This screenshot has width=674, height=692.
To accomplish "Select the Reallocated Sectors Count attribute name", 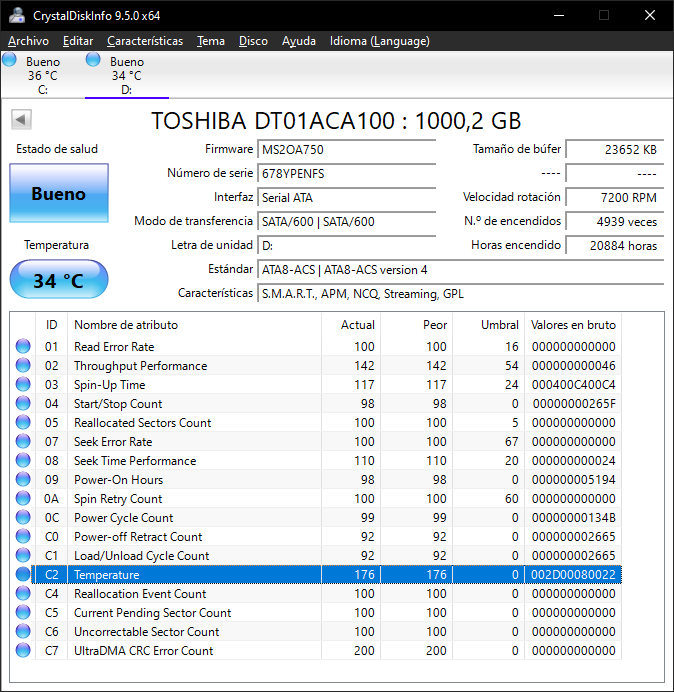I will coord(143,423).
